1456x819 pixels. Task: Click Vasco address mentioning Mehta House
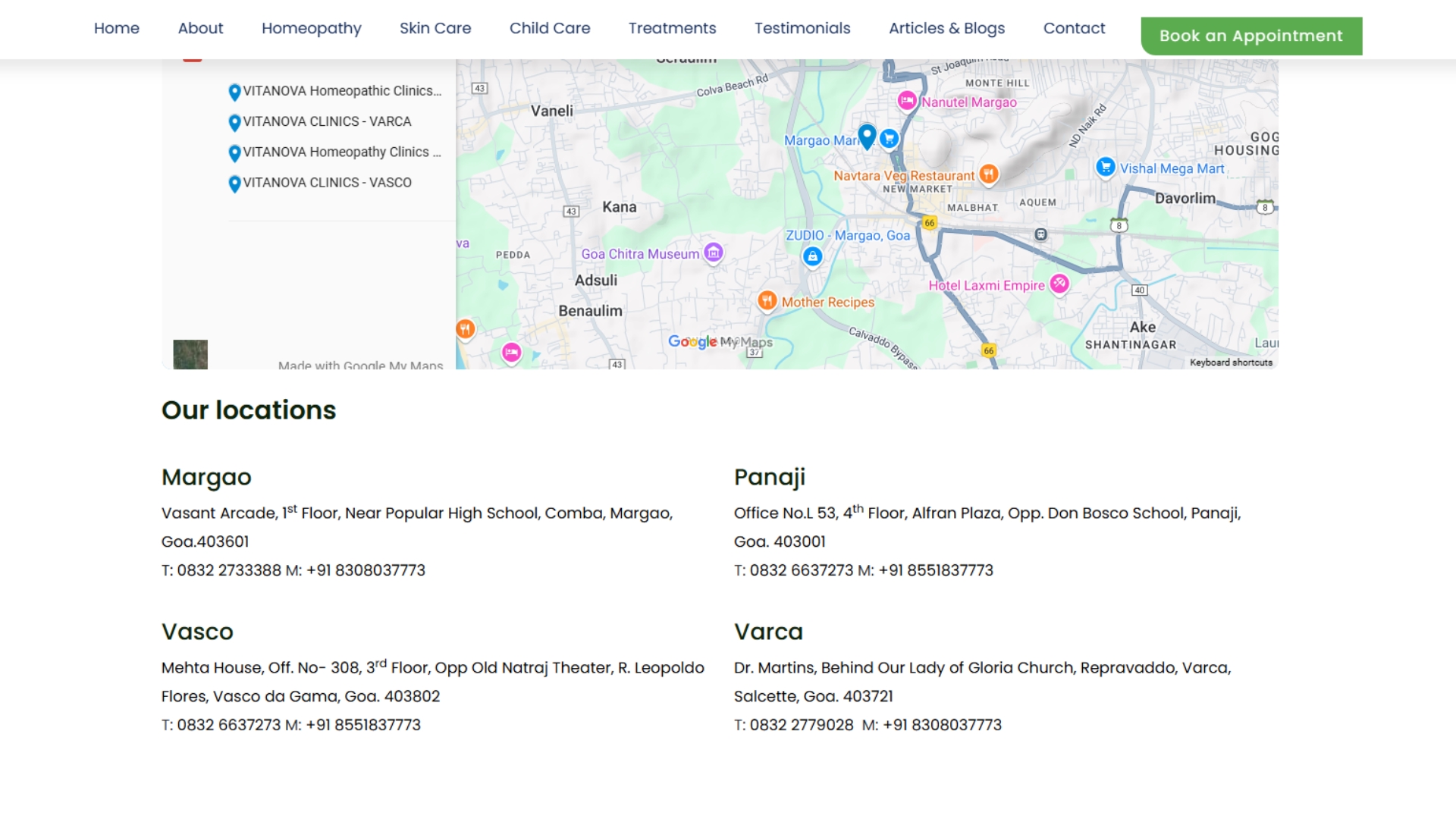point(433,682)
